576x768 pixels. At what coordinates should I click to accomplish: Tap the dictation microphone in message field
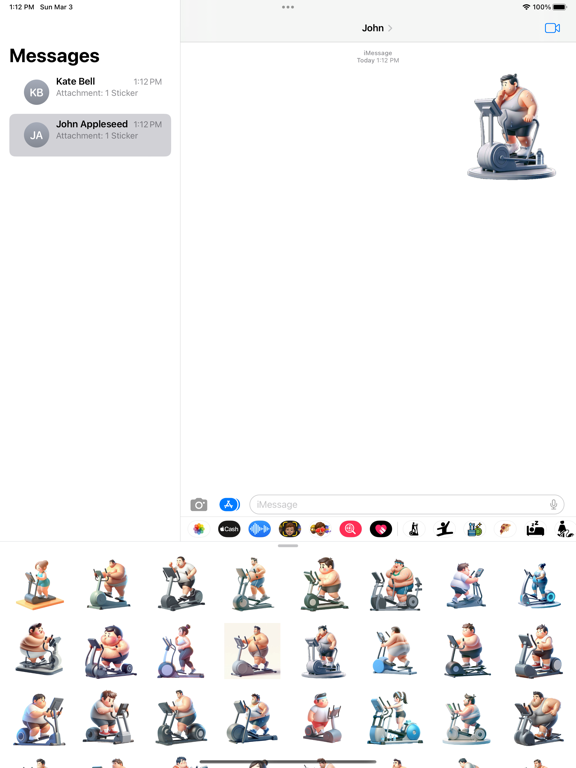coord(553,504)
